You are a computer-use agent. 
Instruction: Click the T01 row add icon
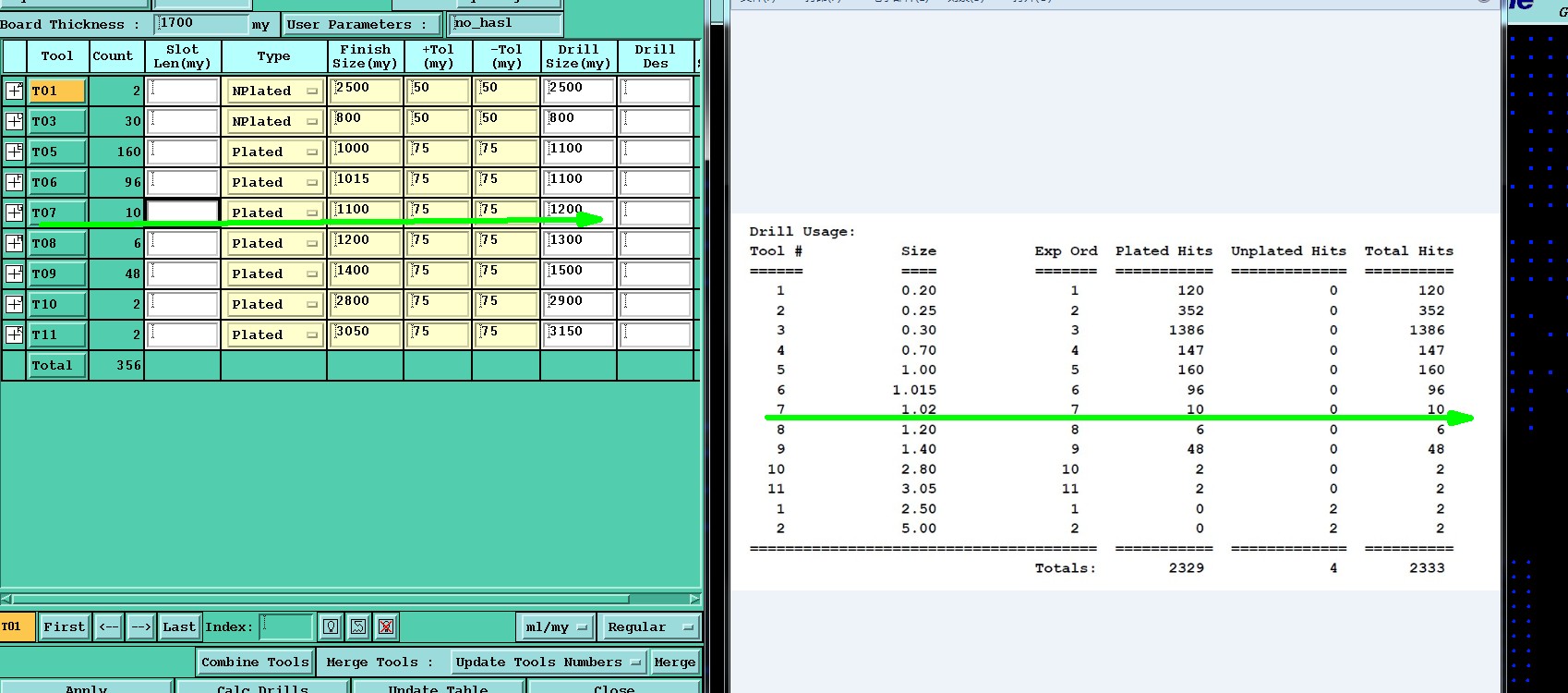tap(14, 91)
